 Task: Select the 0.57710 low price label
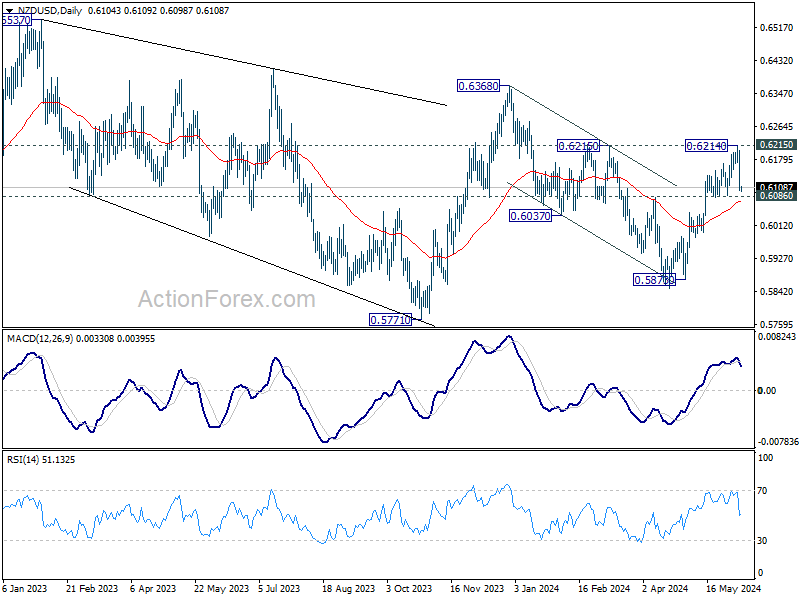coord(390,320)
